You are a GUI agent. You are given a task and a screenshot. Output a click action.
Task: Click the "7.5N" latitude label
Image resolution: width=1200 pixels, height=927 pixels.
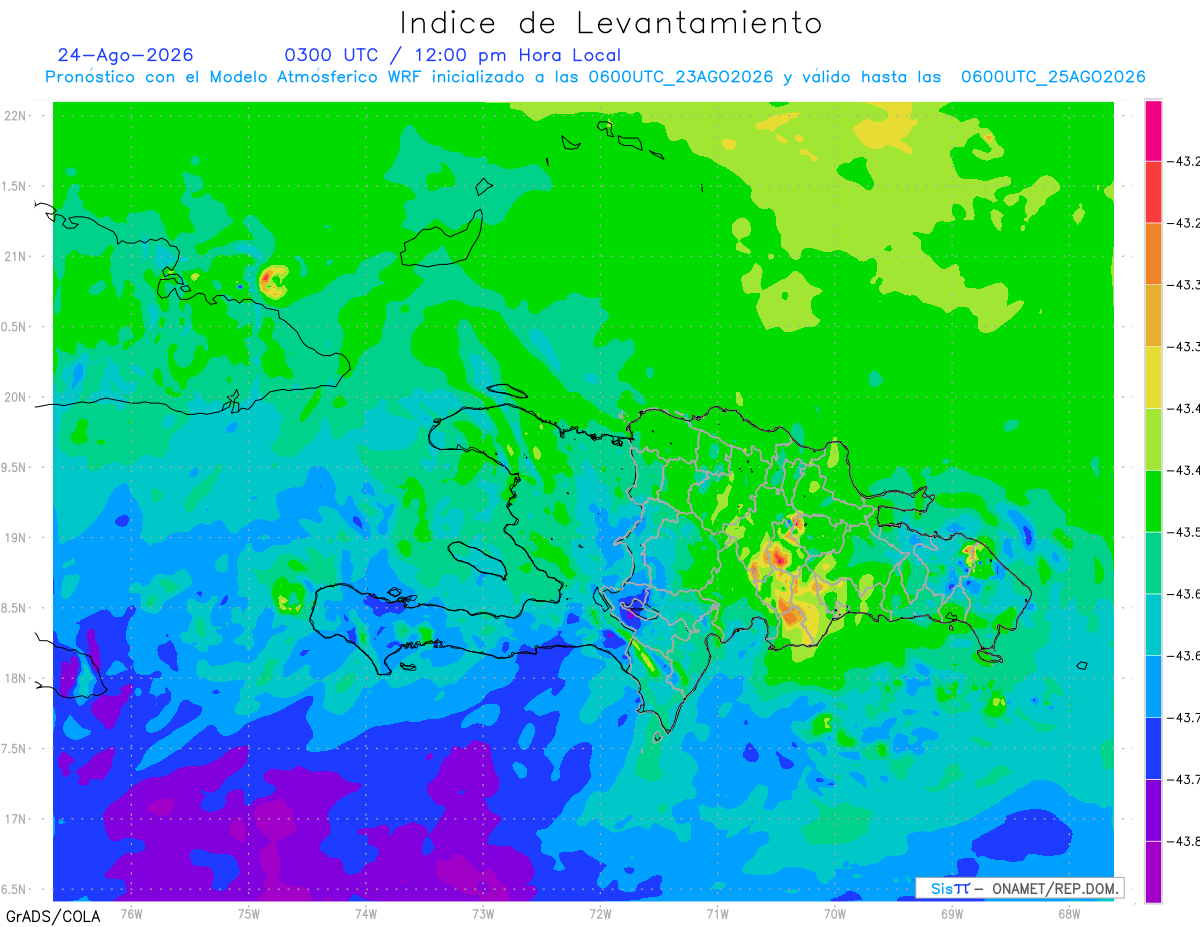16,749
